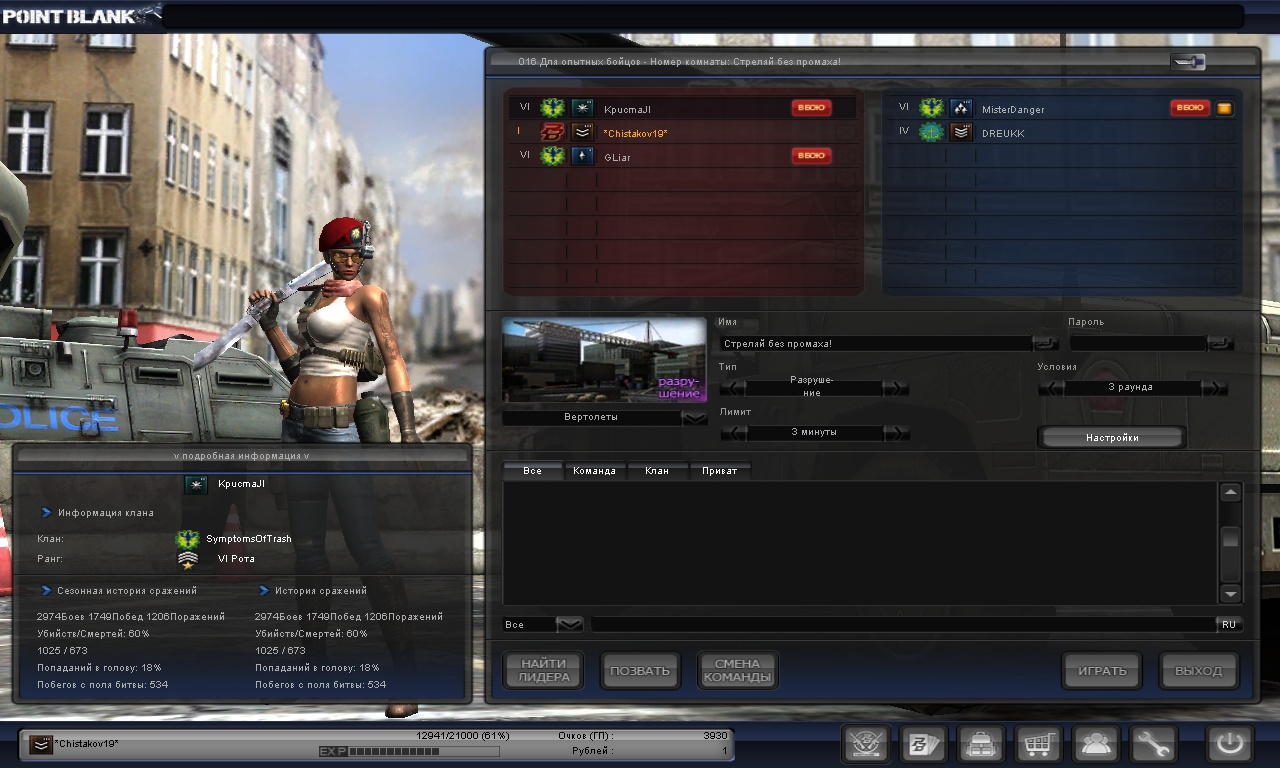The height and width of the screenshot is (768, 1280).
Task: Switch to the Клан chat tab
Action: (657, 471)
